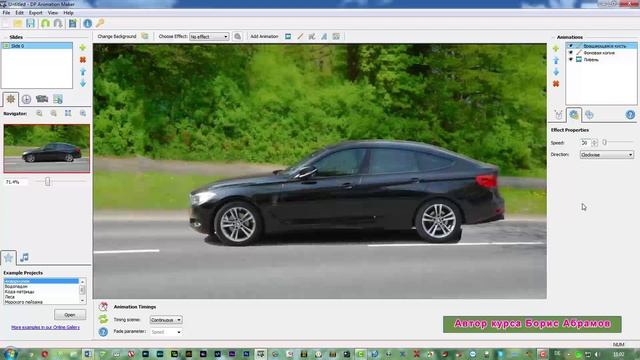Open the effect properties gear tab
The image size is (640, 360).
point(574,115)
